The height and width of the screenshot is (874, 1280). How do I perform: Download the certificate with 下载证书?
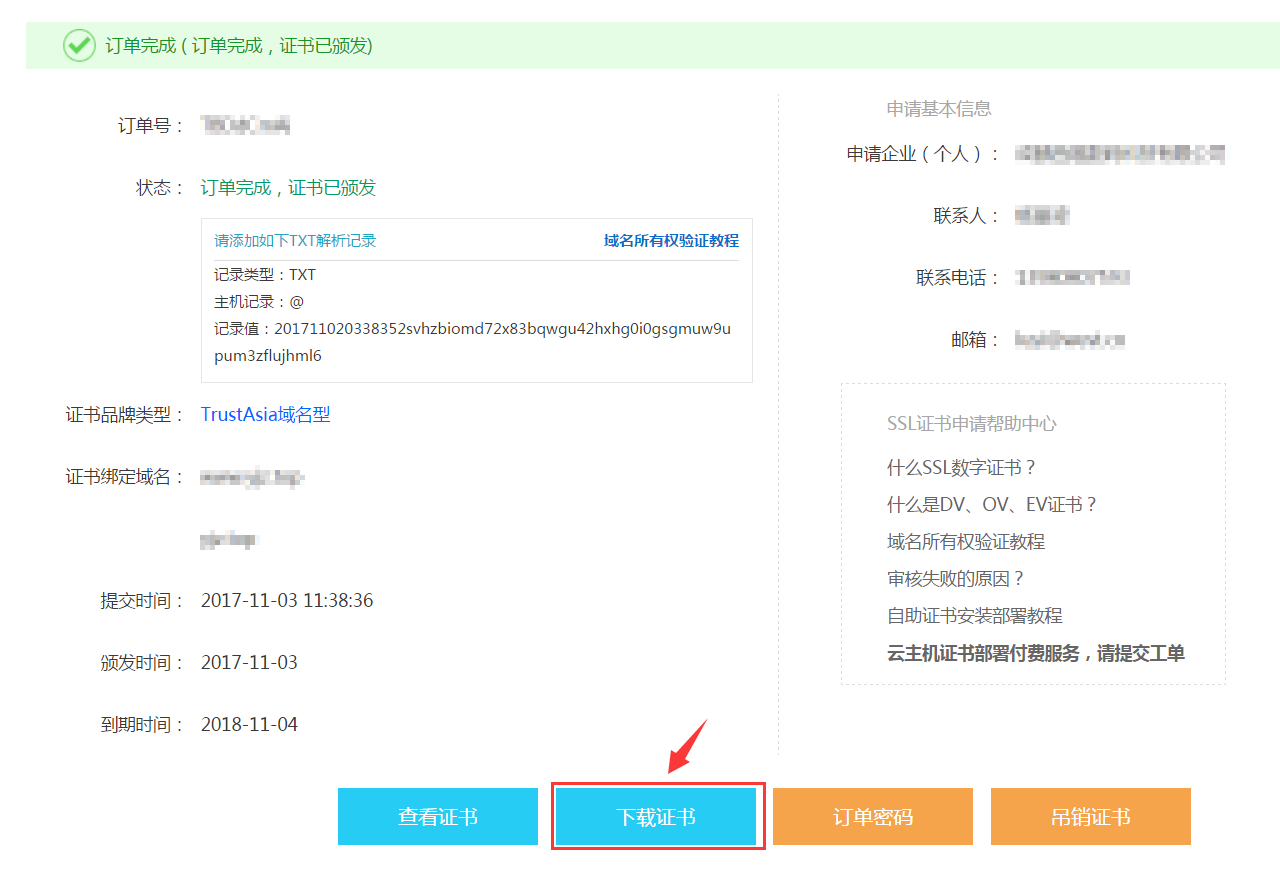(656, 816)
